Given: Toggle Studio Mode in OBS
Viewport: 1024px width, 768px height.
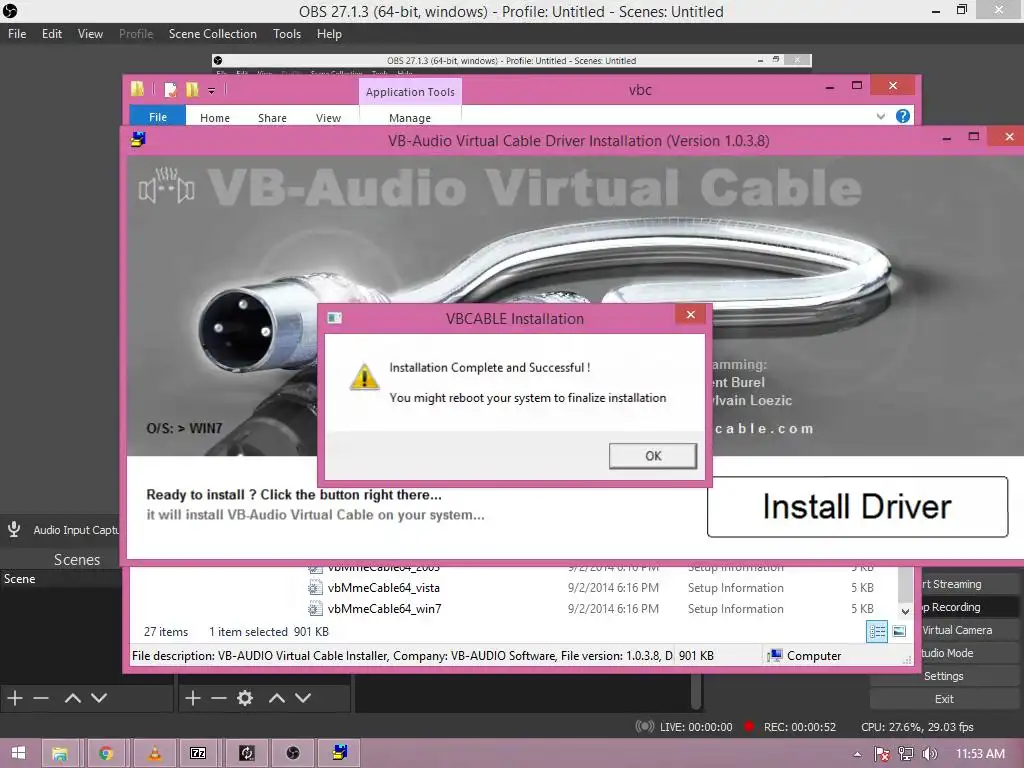Looking at the screenshot, I should [968, 652].
